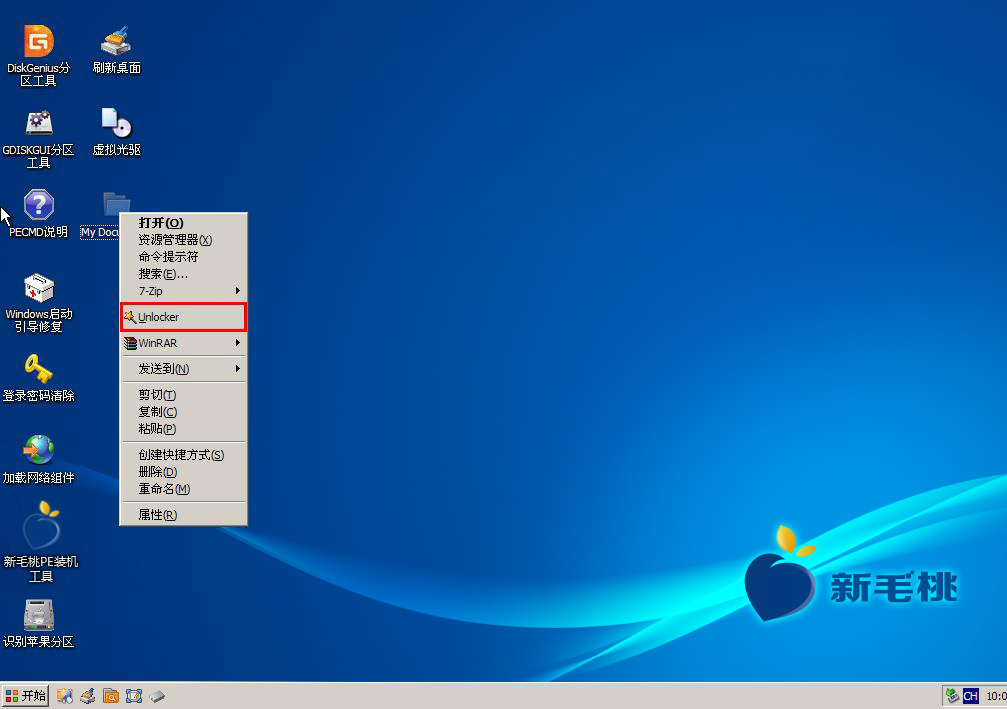Choose 复制(C) in the context menu
Viewport: 1007px width, 709px height.
(x=184, y=412)
